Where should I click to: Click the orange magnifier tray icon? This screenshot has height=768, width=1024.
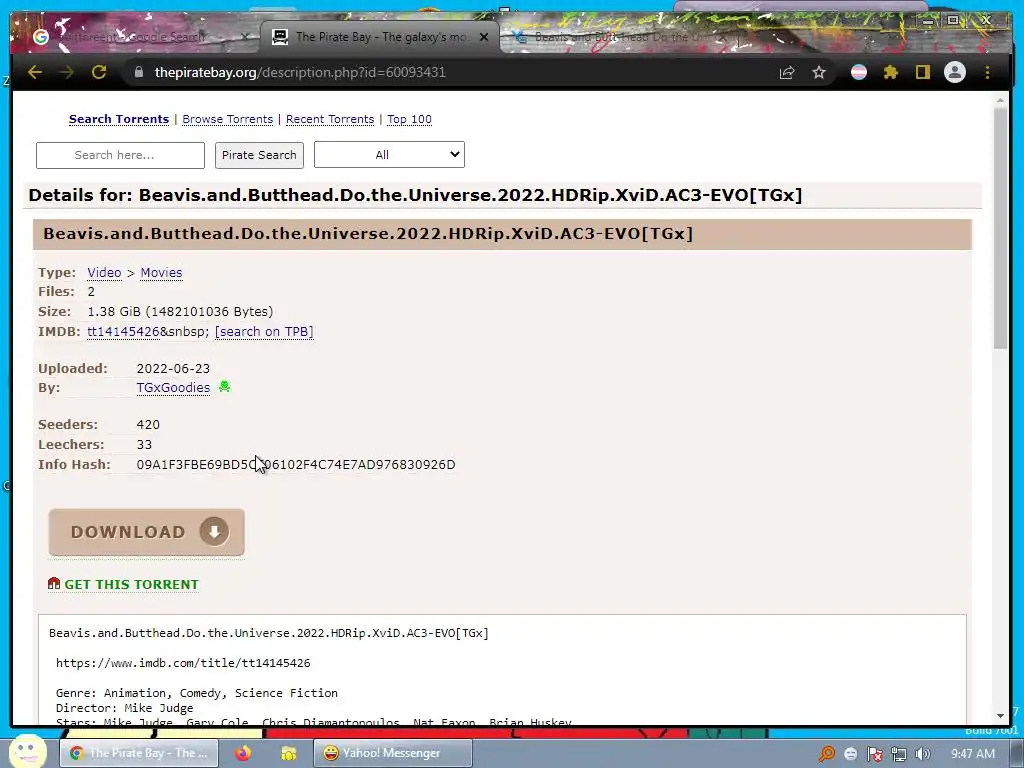[x=827, y=754]
